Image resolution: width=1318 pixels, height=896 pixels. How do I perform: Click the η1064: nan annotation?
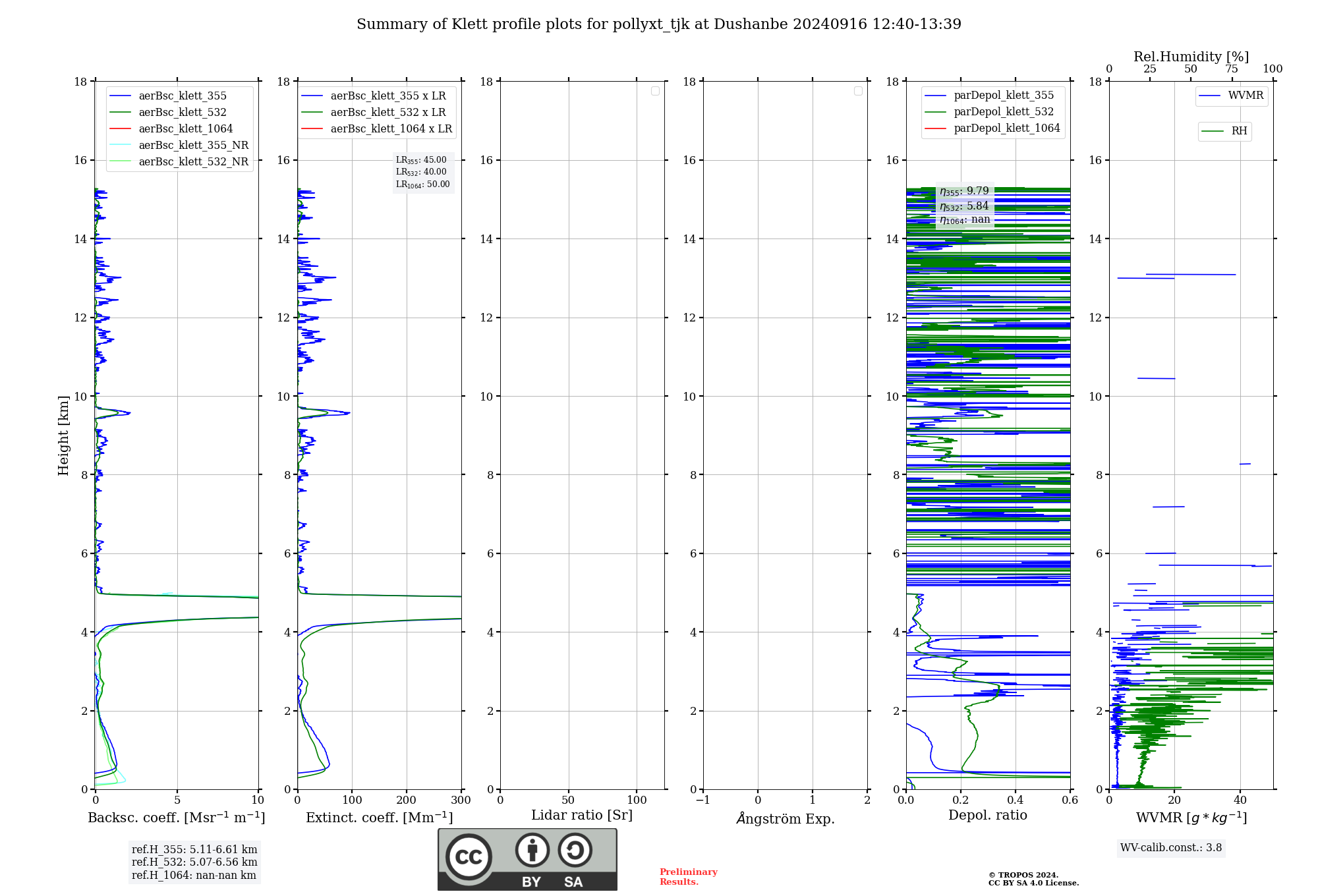point(965,220)
